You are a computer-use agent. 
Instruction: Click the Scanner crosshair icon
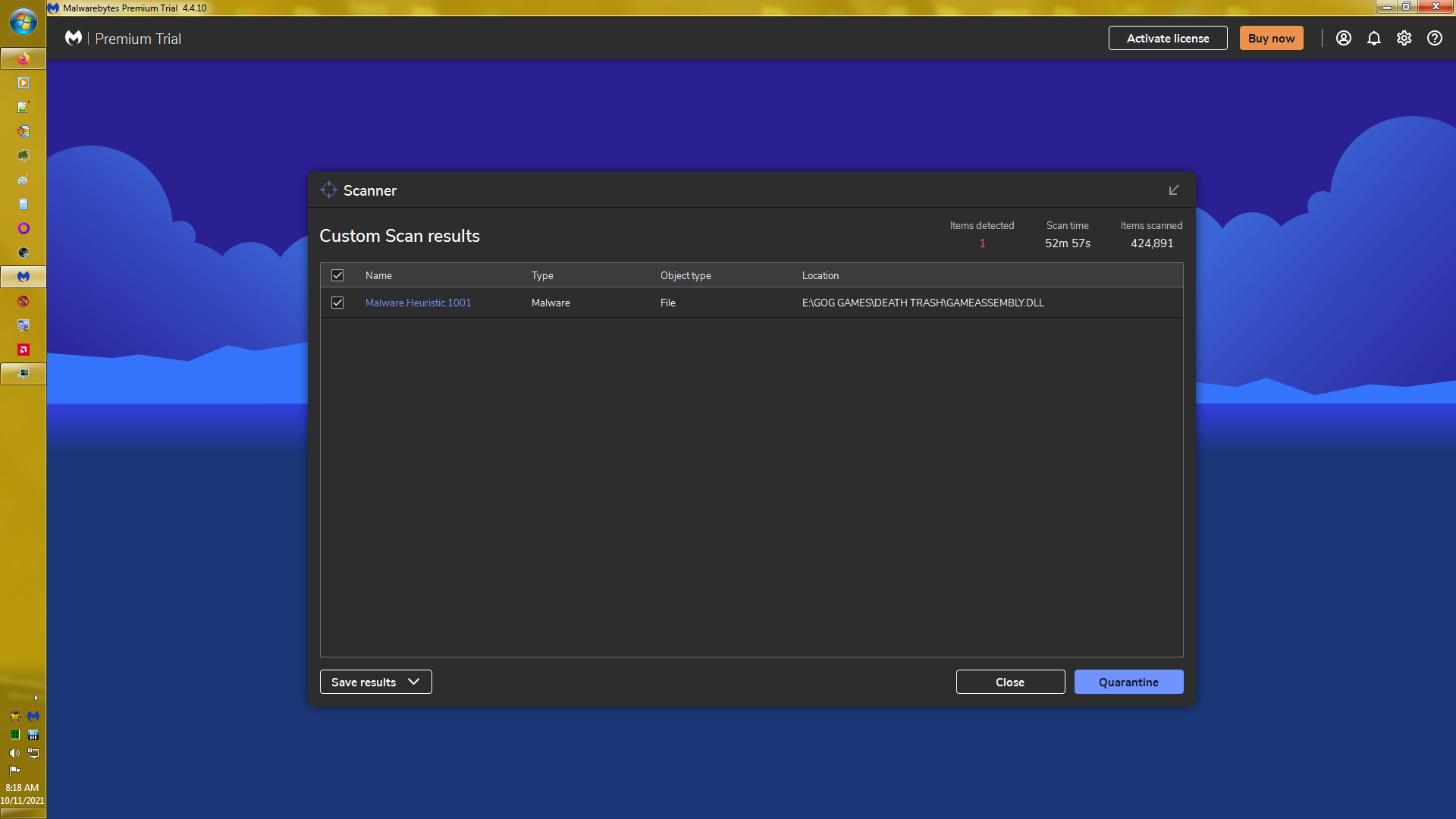[x=328, y=190]
